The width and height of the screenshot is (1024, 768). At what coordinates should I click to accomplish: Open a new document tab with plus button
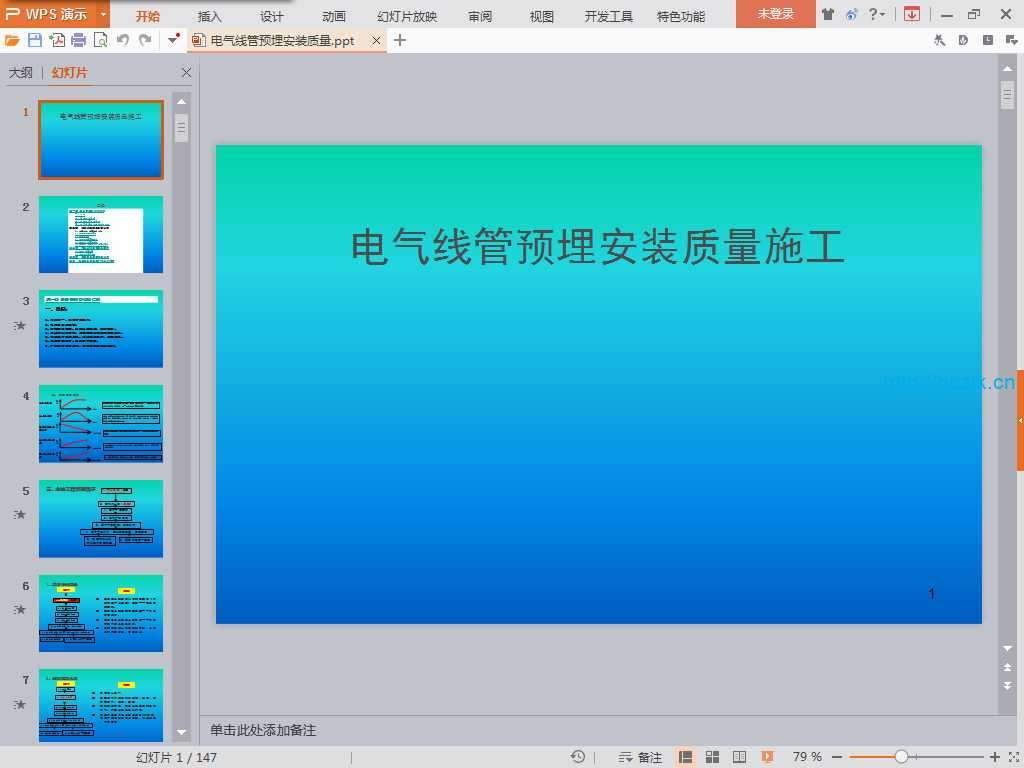pos(400,40)
